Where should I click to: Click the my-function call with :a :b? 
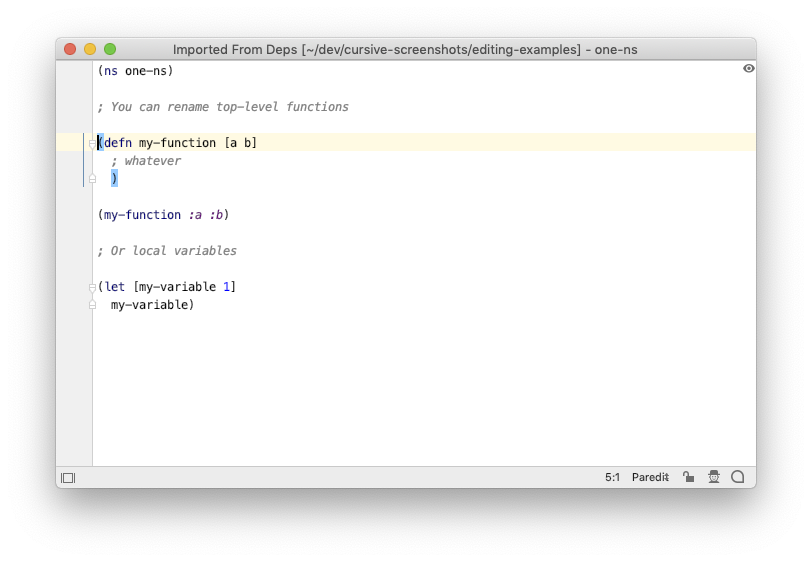point(142,214)
